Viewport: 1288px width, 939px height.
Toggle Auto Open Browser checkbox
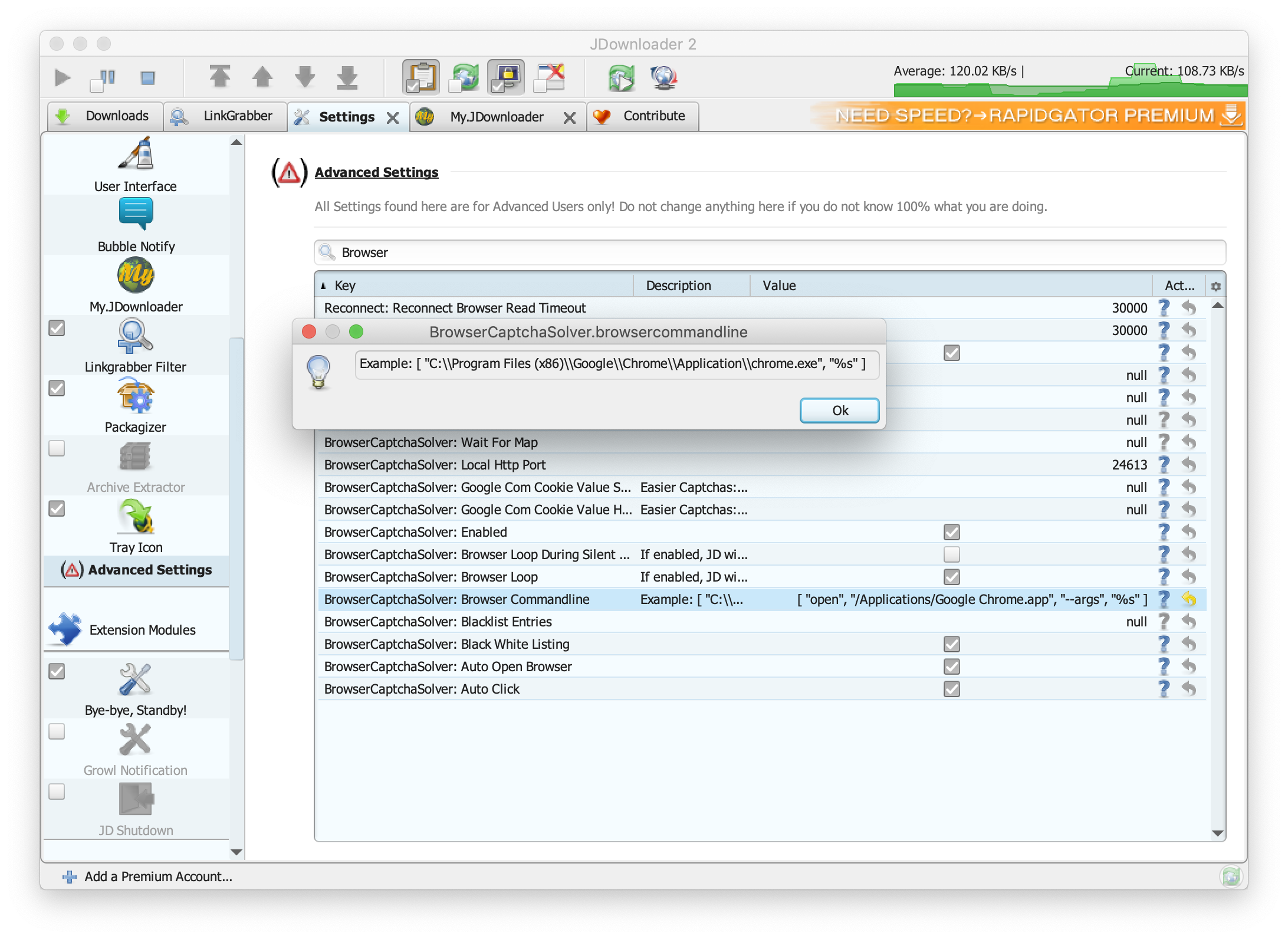coord(951,667)
